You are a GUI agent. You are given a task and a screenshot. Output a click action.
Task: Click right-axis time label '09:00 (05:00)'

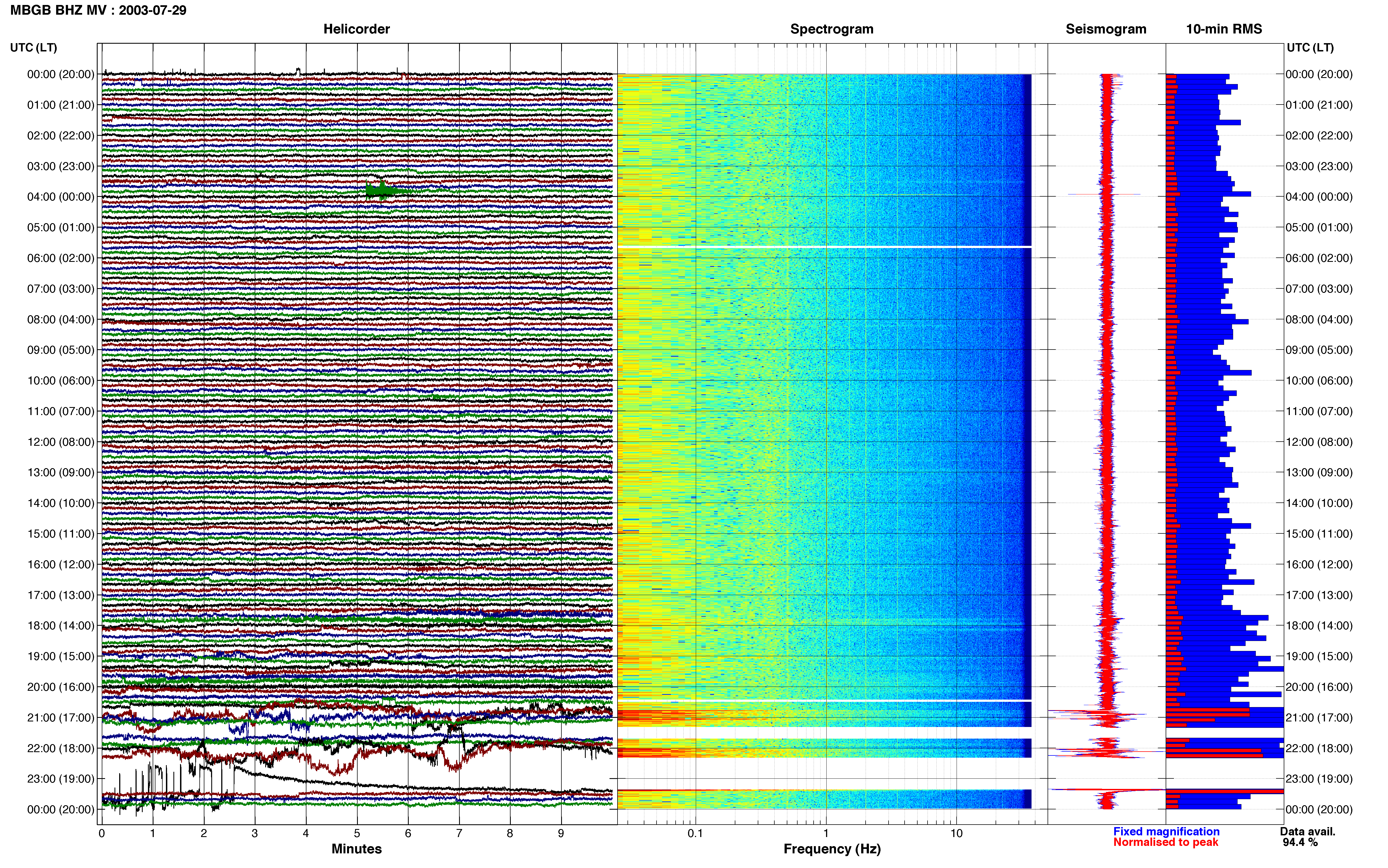(1319, 350)
